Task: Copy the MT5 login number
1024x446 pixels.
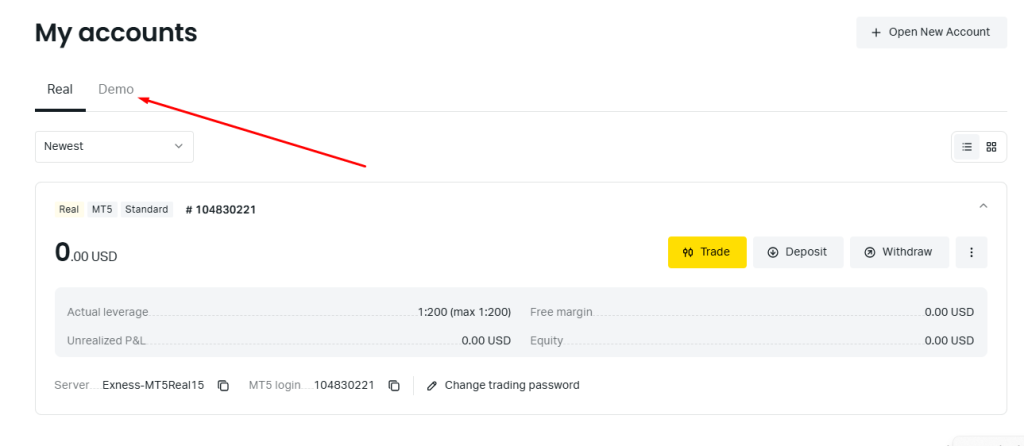Action: coord(394,385)
